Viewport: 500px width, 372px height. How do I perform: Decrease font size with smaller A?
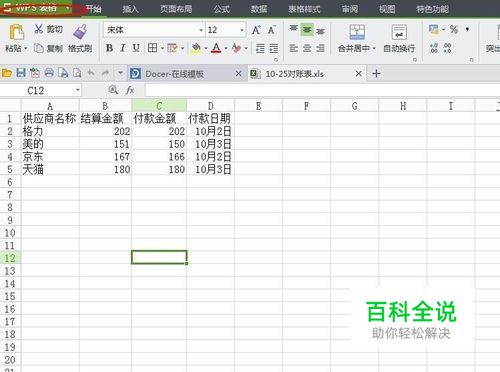[272, 30]
